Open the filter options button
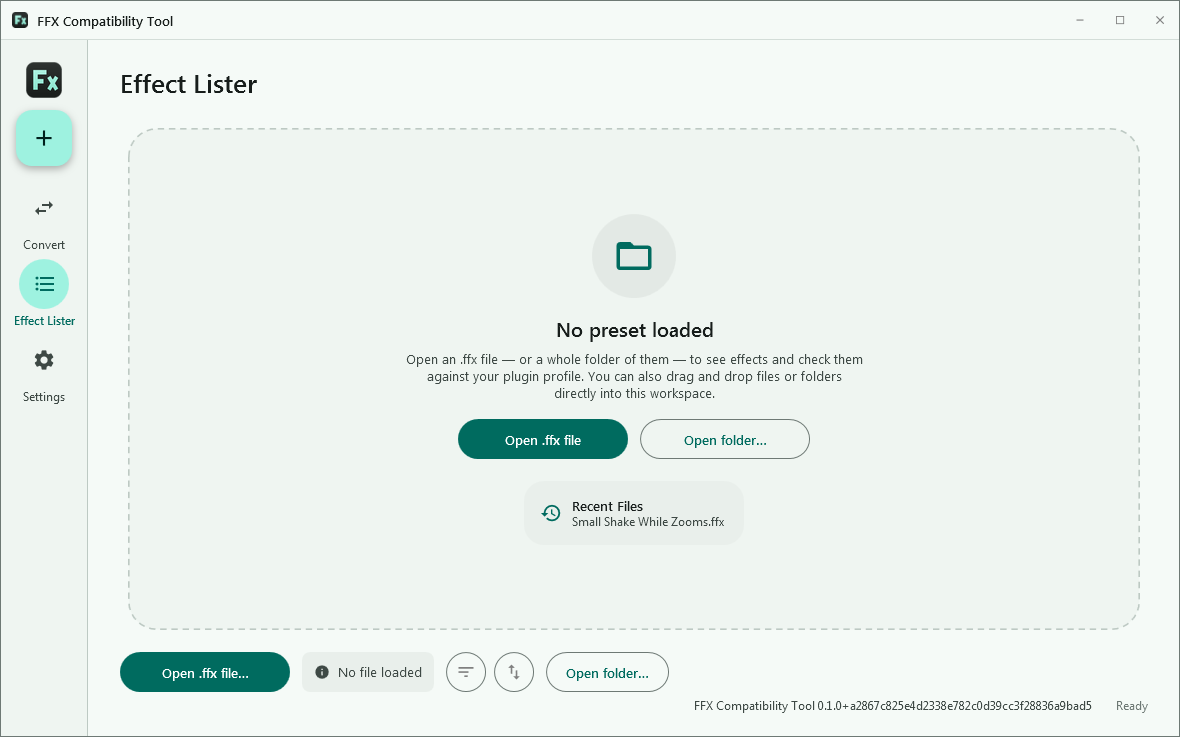1180x737 pixels. 466,672
